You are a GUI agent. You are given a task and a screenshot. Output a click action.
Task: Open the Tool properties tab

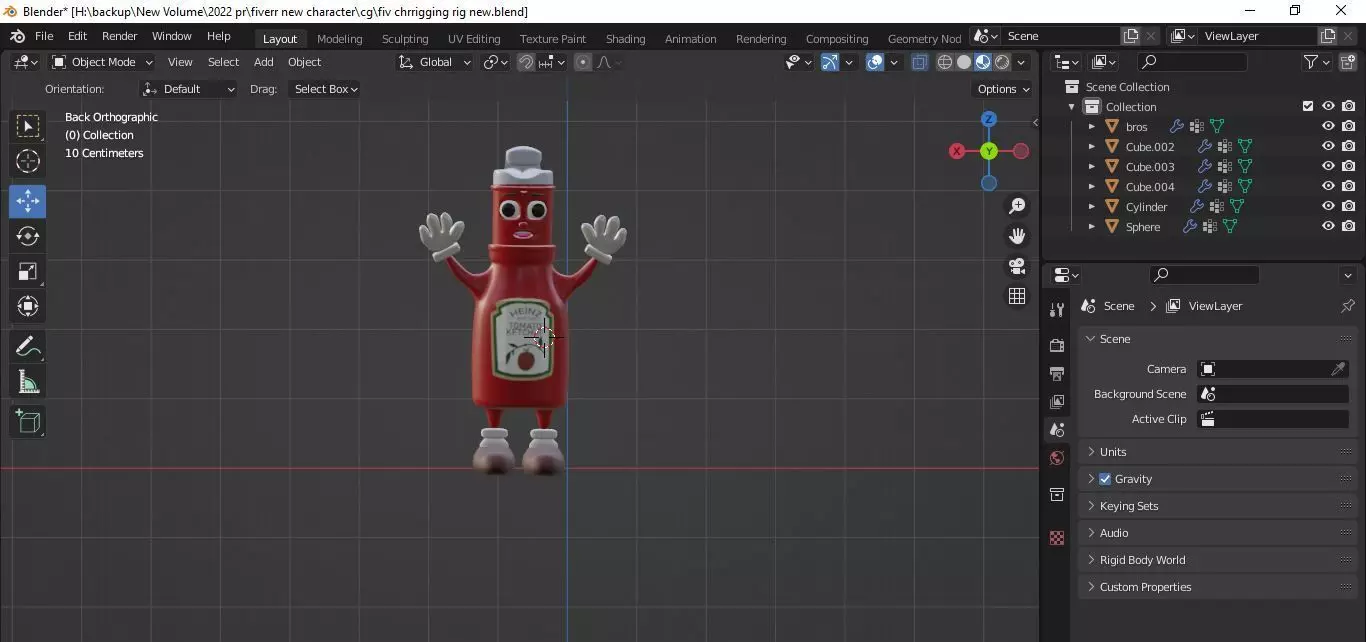tap(1057, 310)
